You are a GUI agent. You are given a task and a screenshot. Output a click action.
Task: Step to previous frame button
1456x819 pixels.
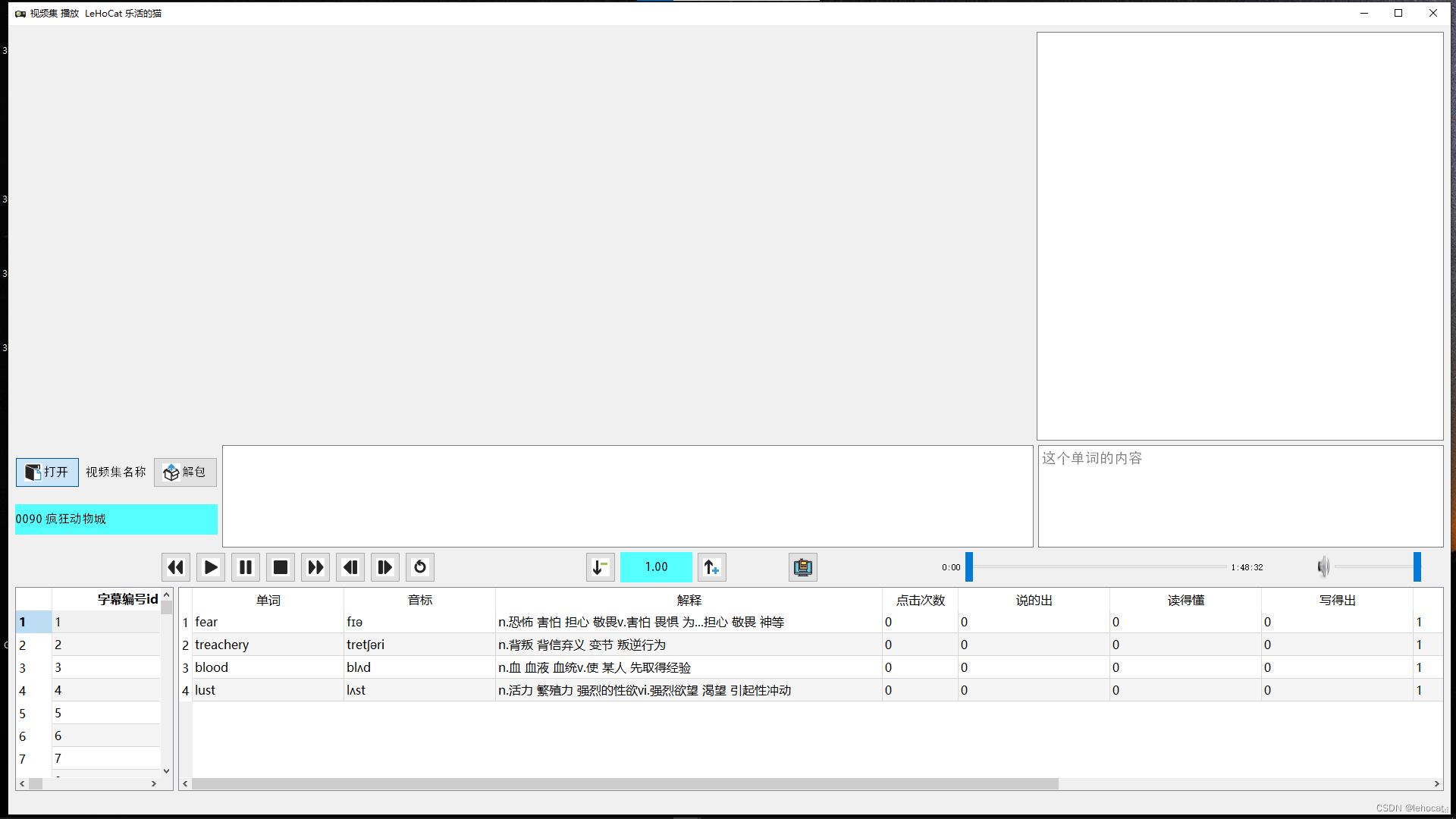pyautogui.click(x=350, y=567)
